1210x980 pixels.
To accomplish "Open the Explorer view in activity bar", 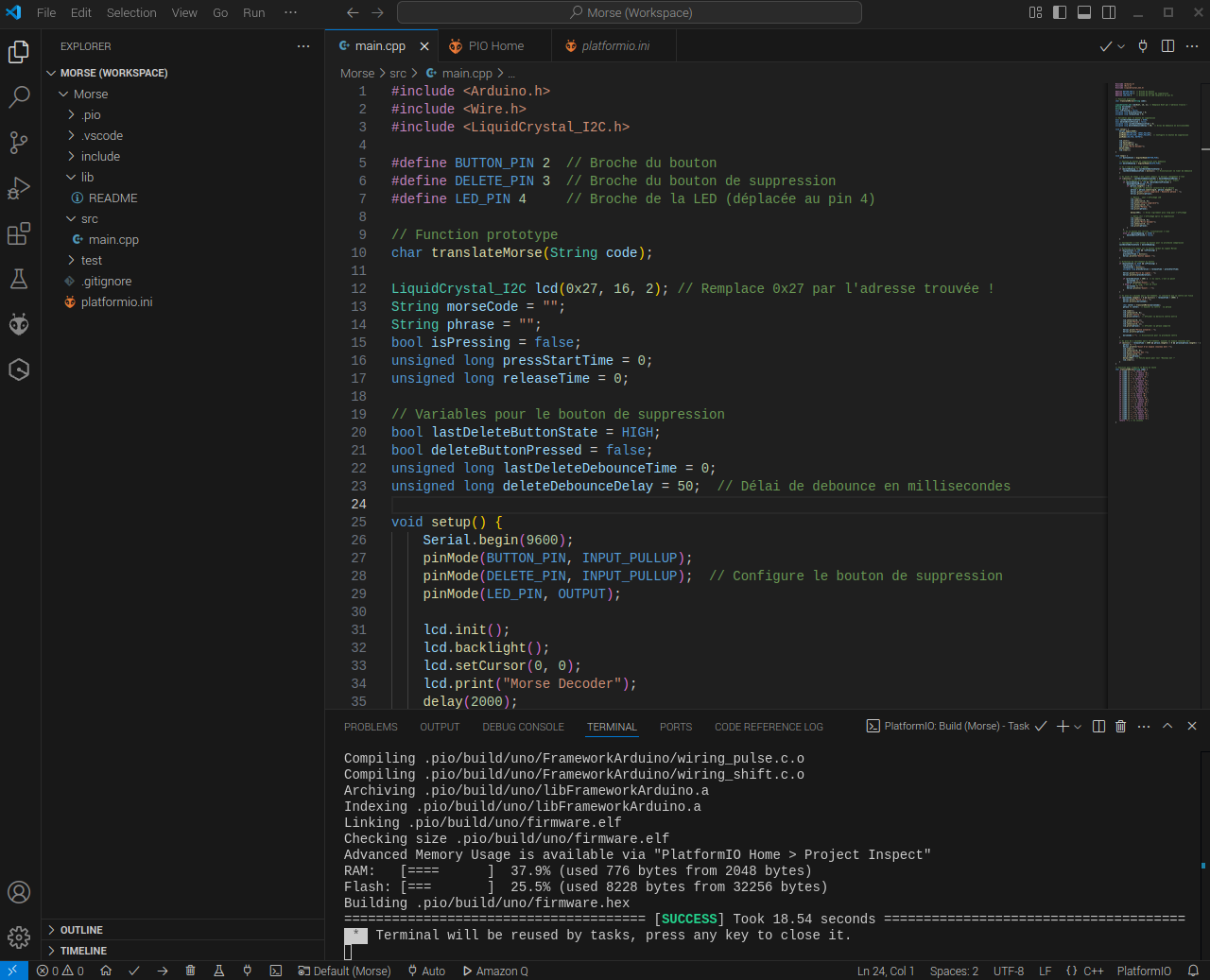I will point(19,52).
